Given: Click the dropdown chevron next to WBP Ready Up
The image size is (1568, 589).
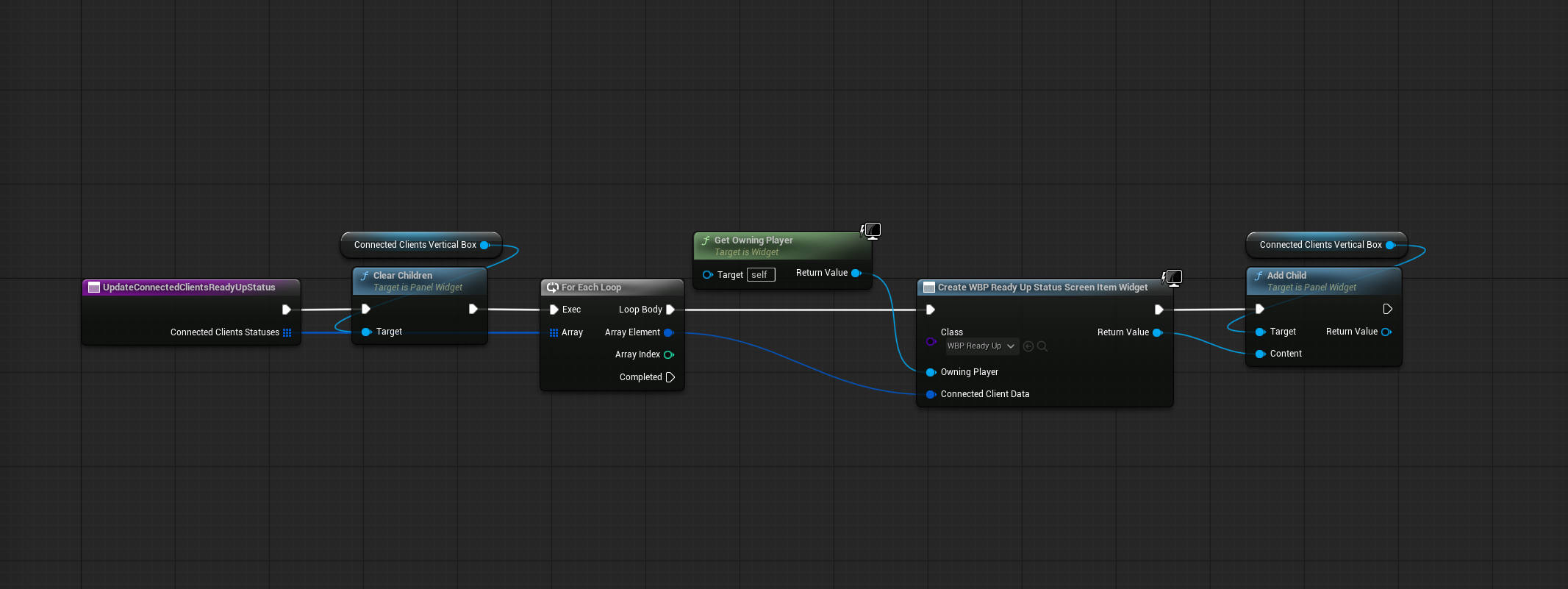Looking at the screenshot, I should pos(1011,346).
